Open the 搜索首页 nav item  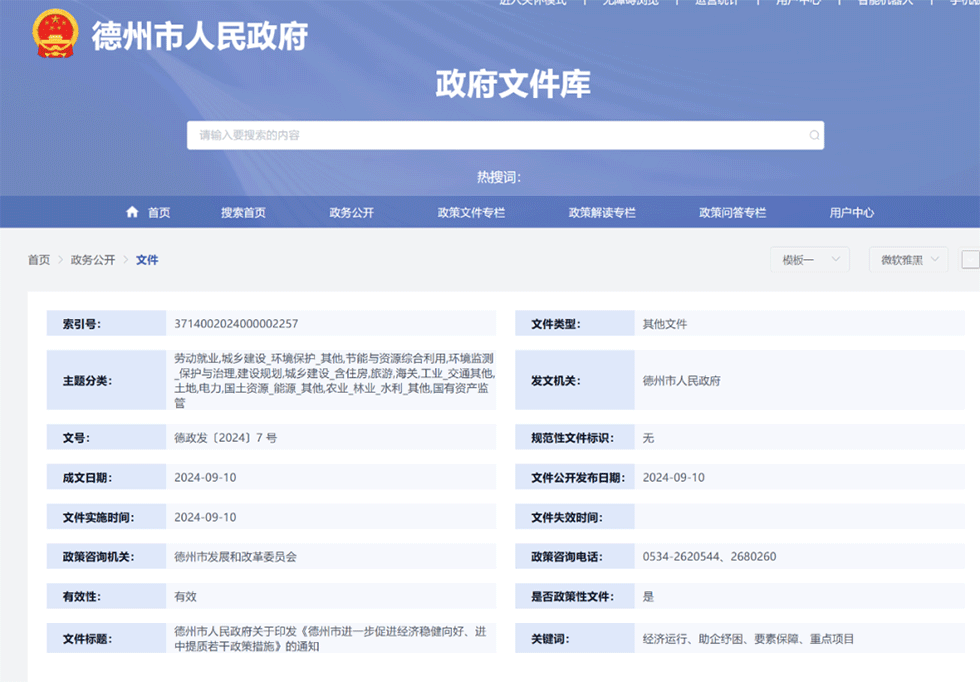(243, 212)
